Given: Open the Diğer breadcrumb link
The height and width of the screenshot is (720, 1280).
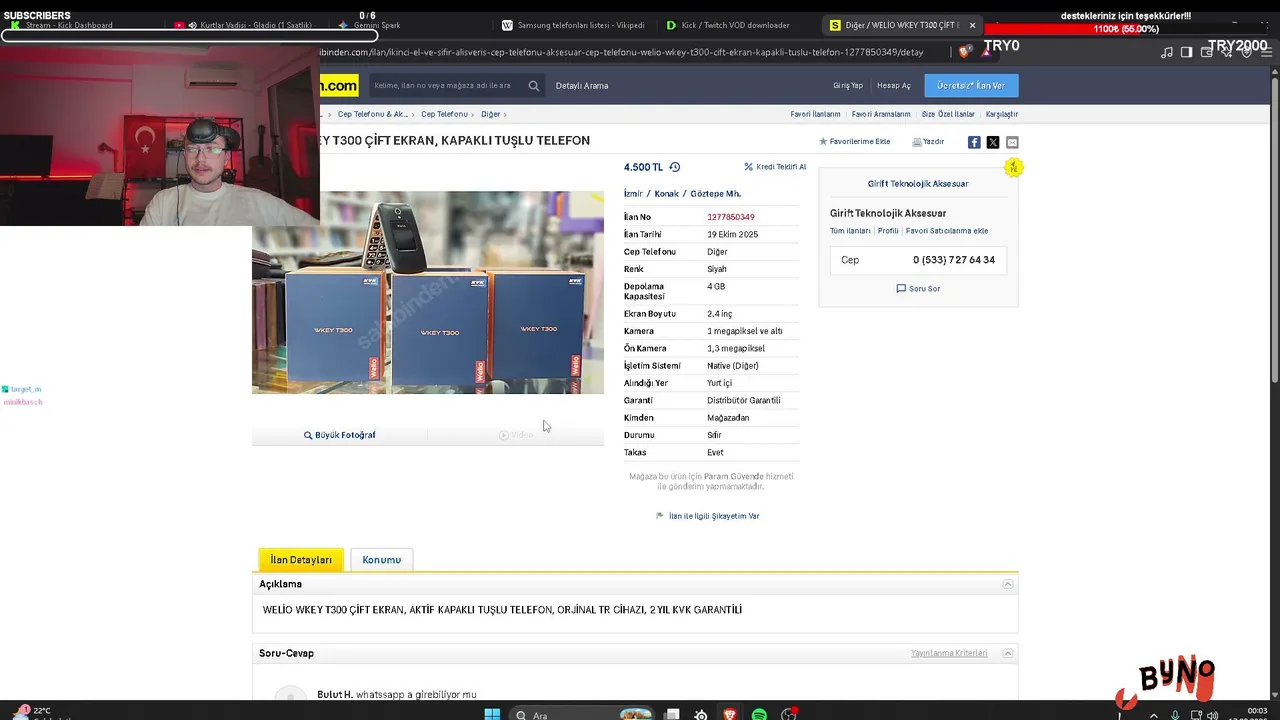Looking at the screenshot, I should pyautogui.click(x=490, y=114).
